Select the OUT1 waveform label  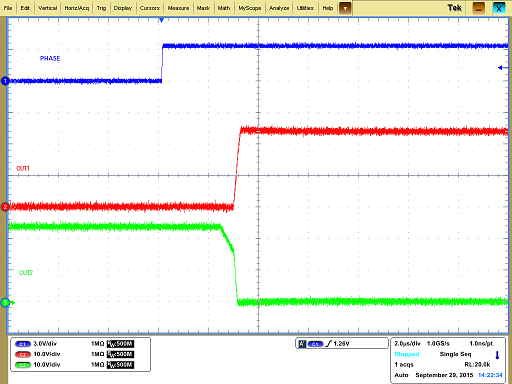[x=23, y=168]
